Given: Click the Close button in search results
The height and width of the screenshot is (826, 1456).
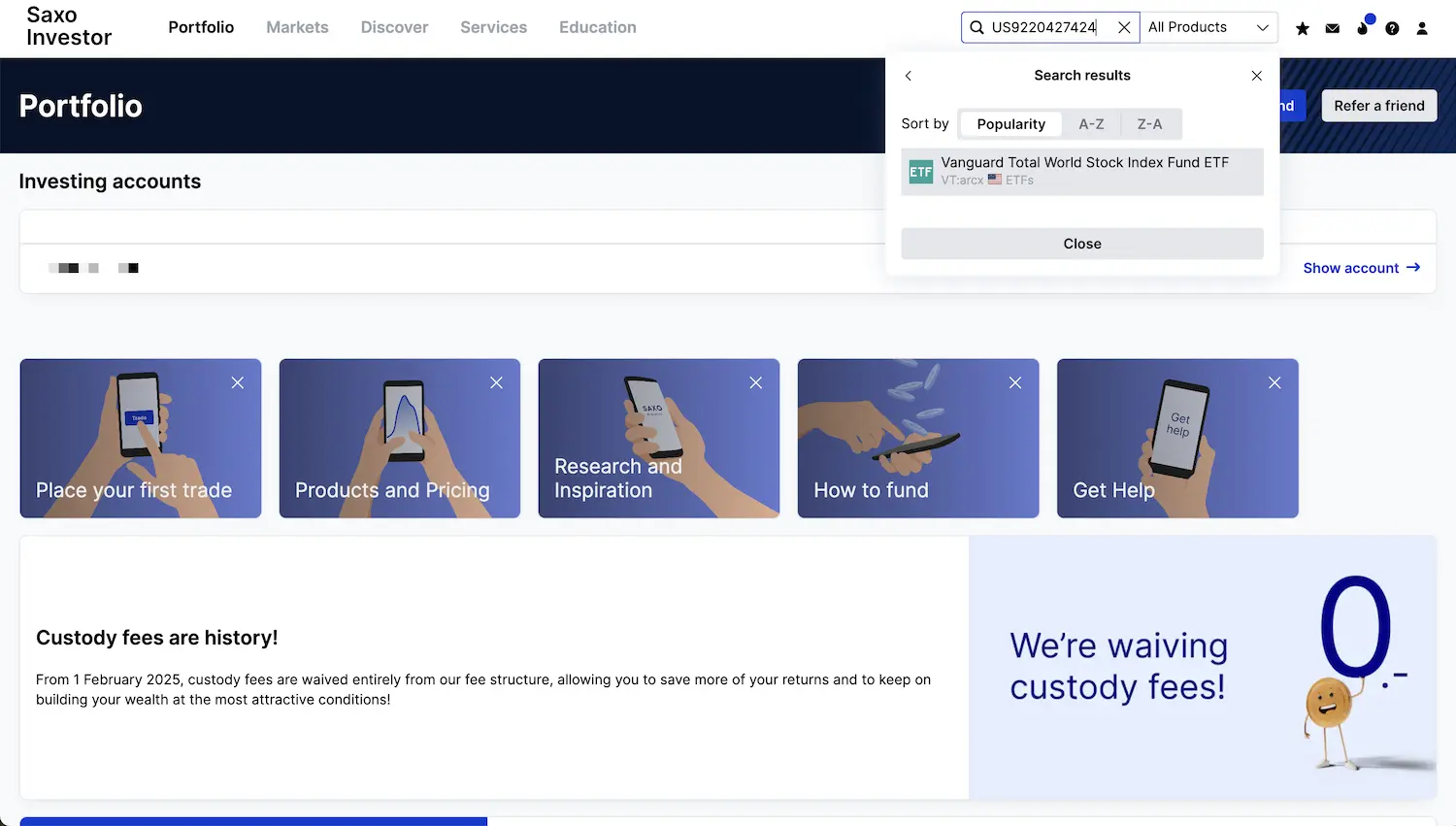Looking at the screenshot, I should (x=1082, y=244).
